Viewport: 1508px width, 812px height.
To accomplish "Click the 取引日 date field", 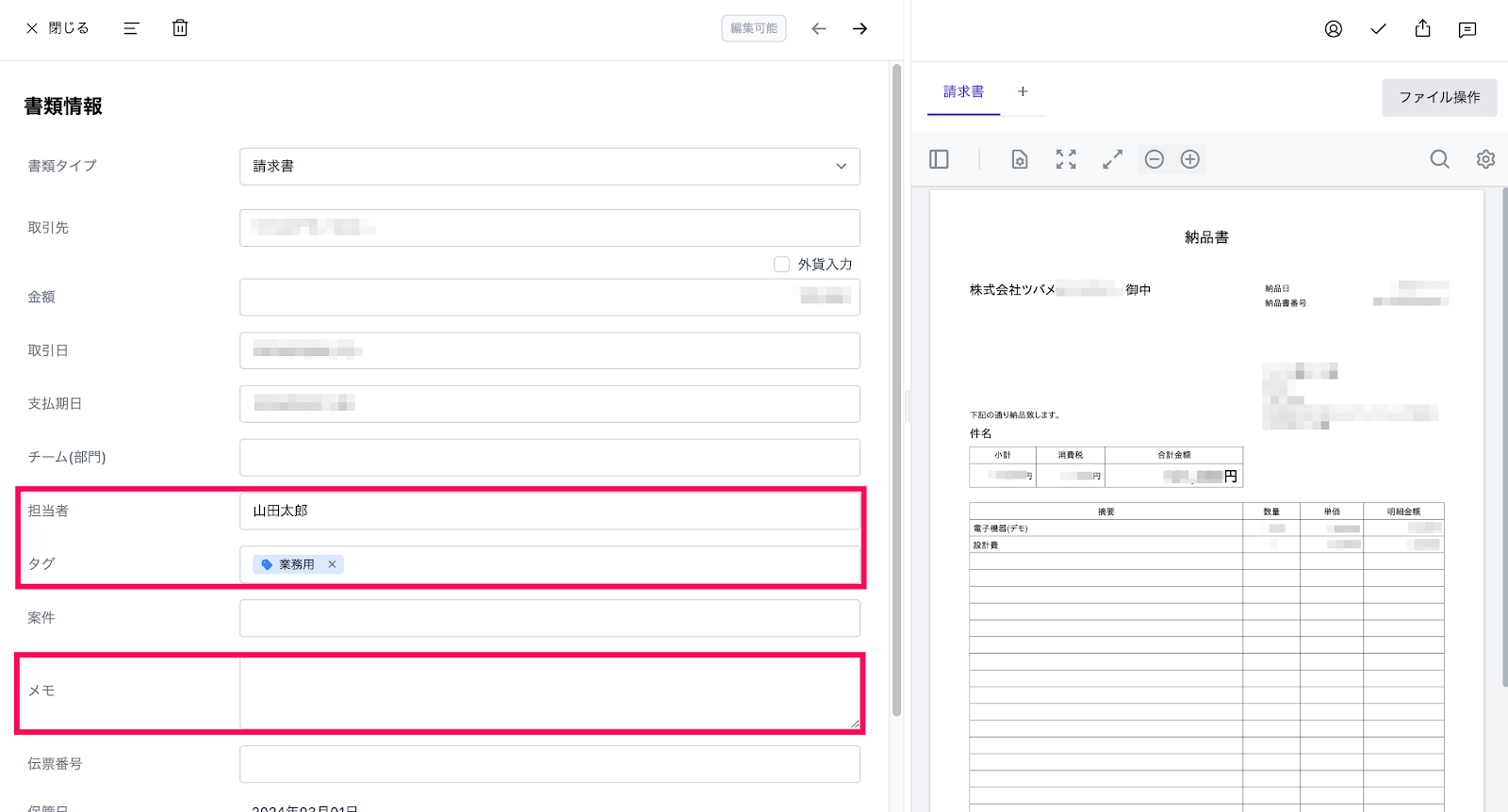I will (549, 350).
